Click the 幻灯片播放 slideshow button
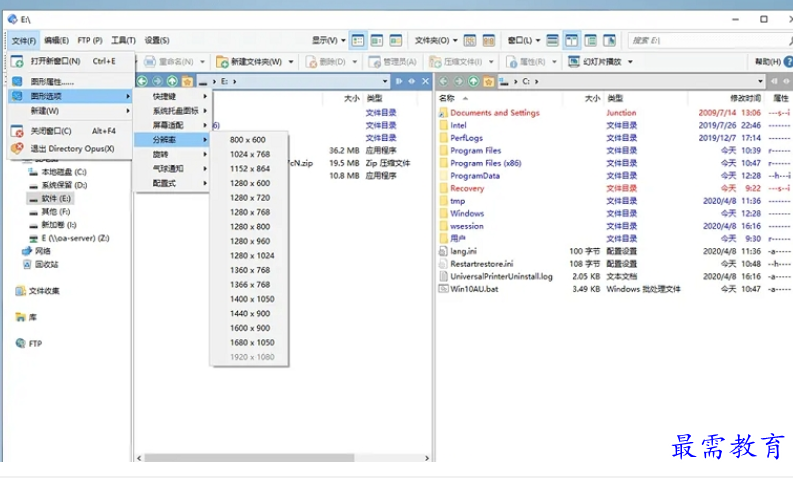Viewport: 793px width, 478px height. click(595, 62)
